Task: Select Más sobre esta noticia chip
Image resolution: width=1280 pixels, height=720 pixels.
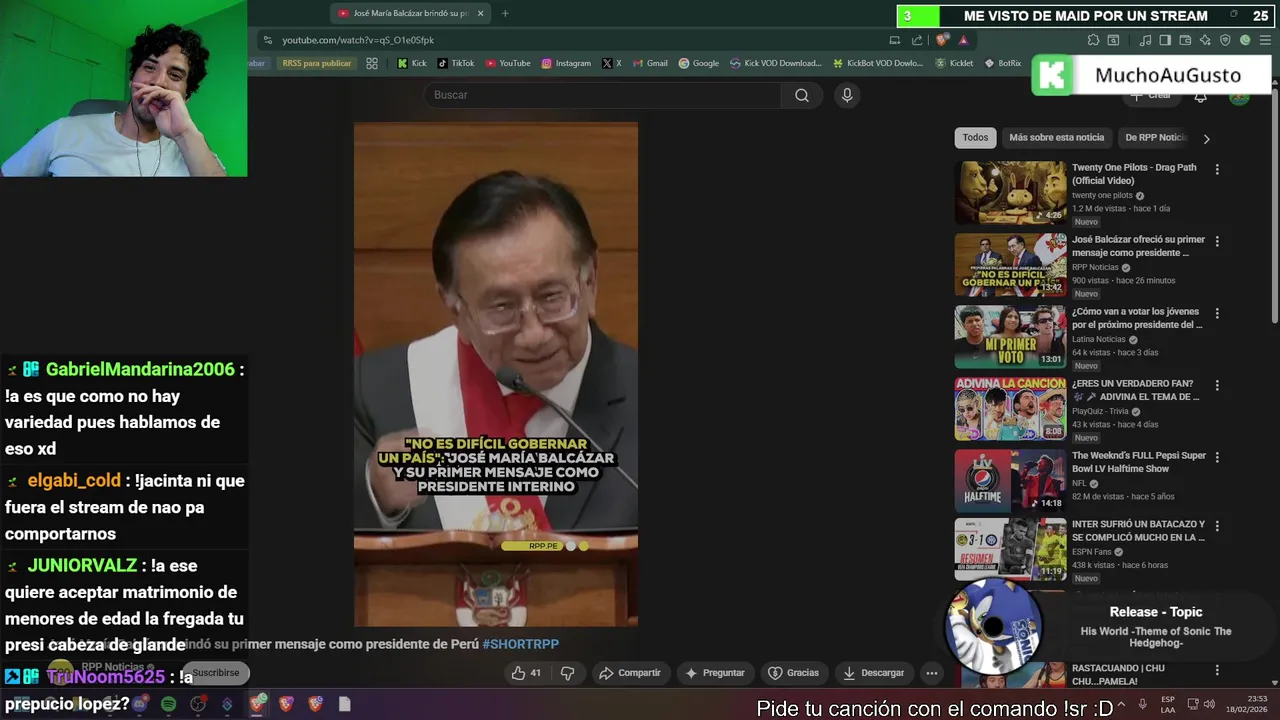Action: (x=1056, y=138)
